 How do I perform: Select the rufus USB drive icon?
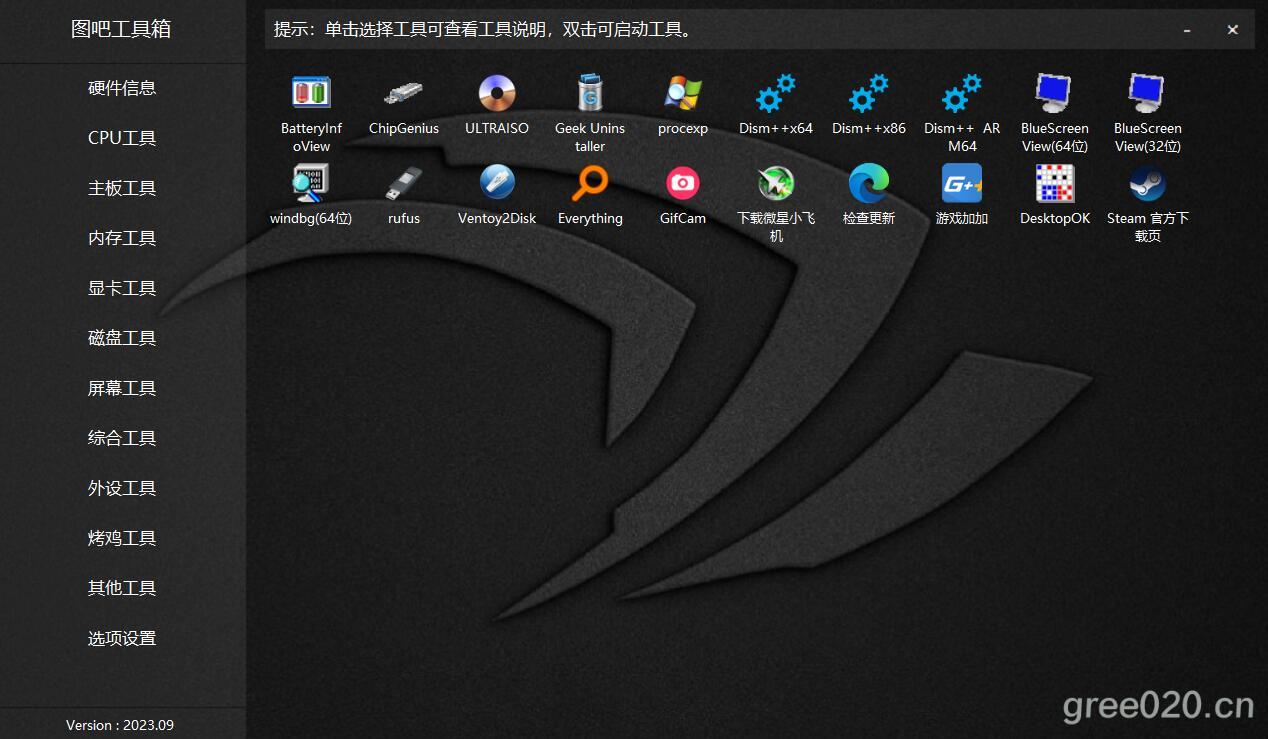[x=404, y=184]
